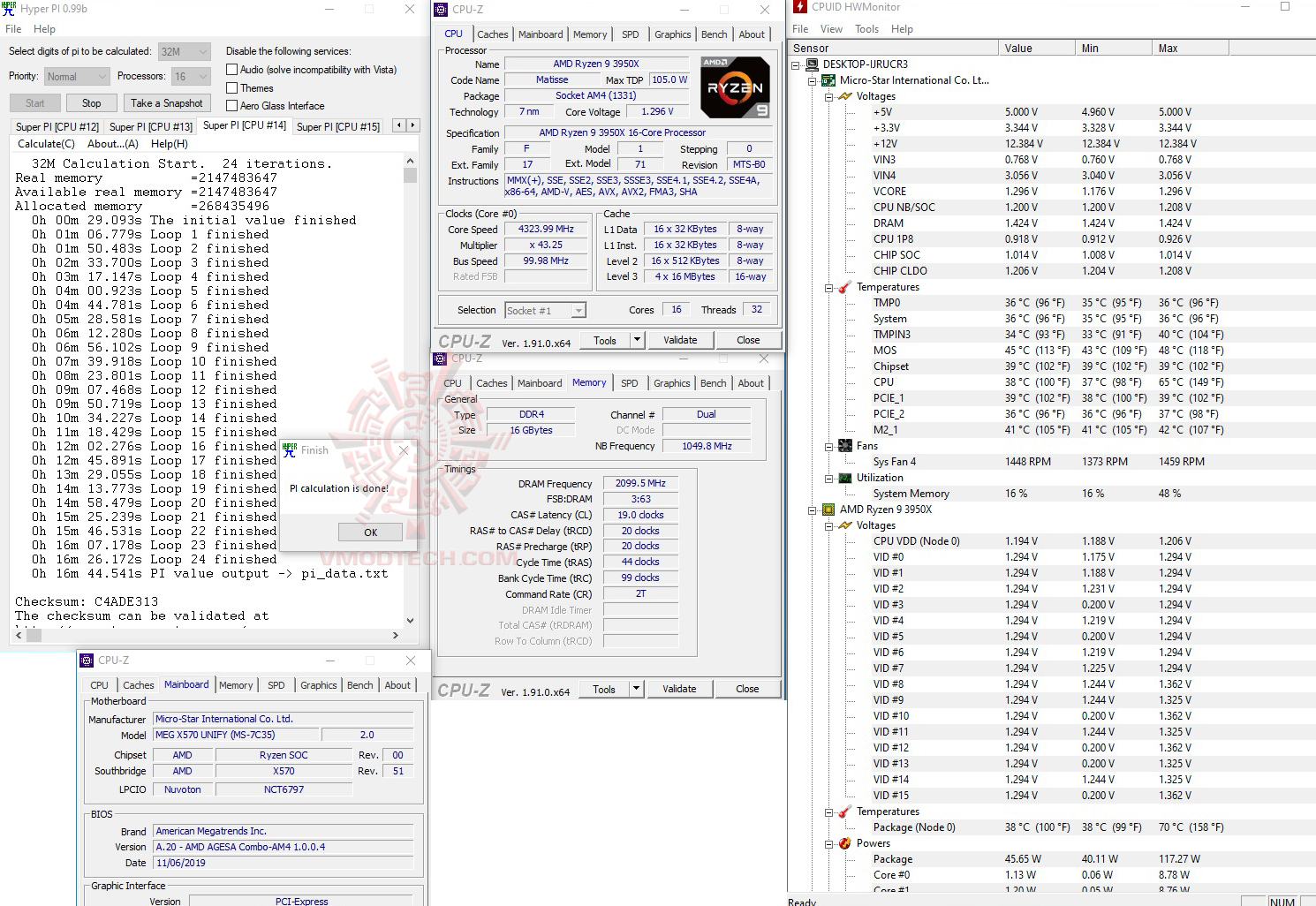Click the AMD Ryzen 9 logo in CPU-Z

[x=735, y=87]
